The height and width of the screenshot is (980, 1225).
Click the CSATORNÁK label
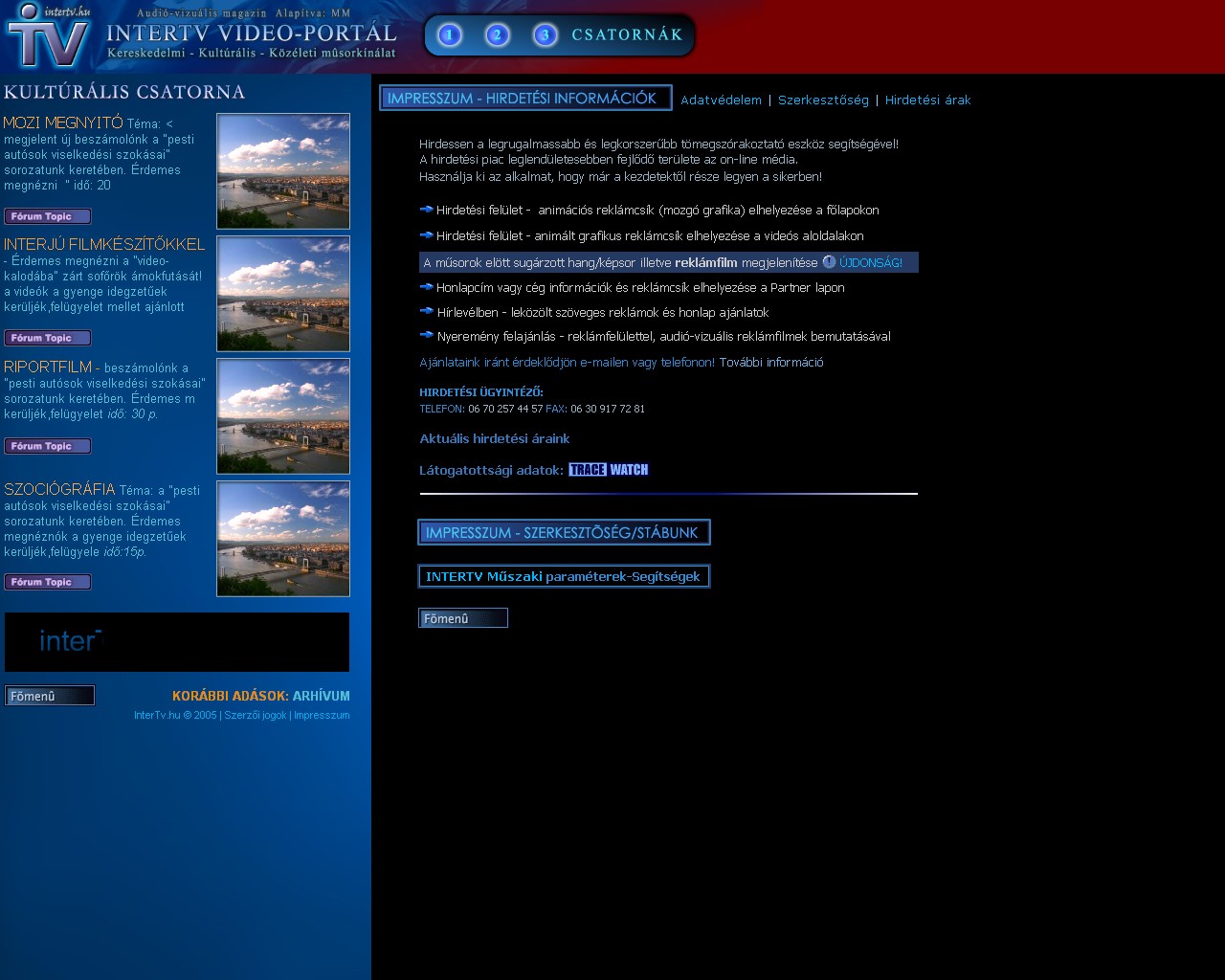628,35
